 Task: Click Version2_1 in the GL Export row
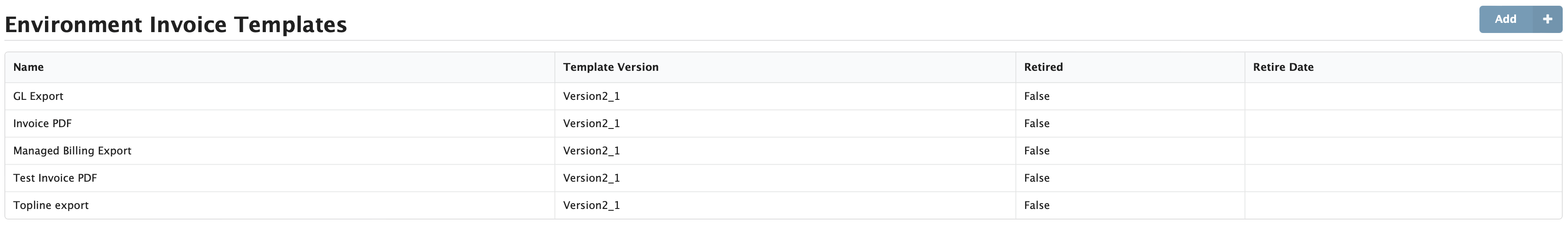(591, 96)
